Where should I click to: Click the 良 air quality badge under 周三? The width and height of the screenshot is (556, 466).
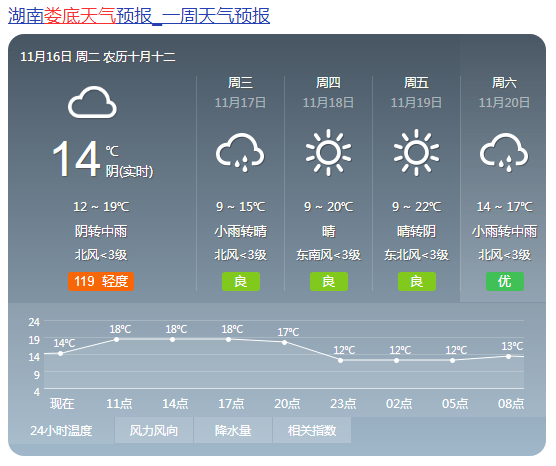pos(241,281)
